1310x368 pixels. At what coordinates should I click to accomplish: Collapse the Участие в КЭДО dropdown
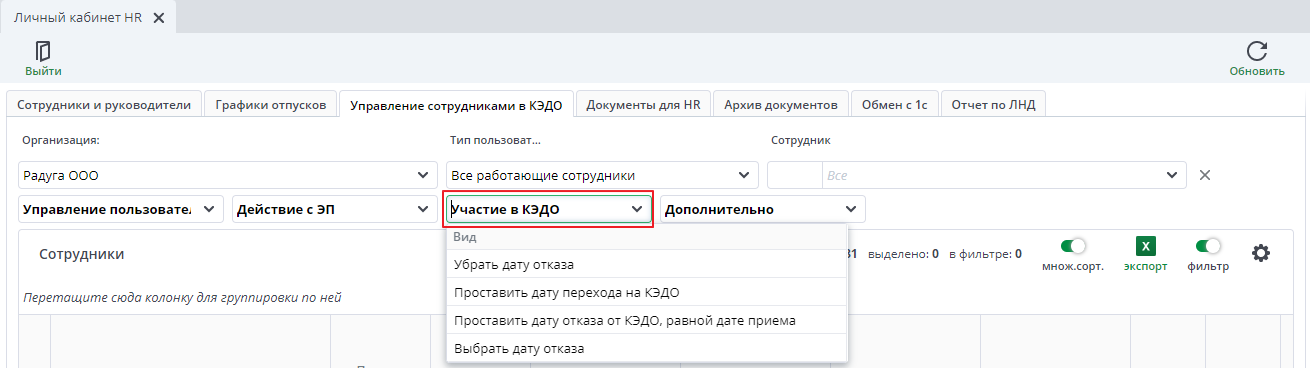coord(549,209)
